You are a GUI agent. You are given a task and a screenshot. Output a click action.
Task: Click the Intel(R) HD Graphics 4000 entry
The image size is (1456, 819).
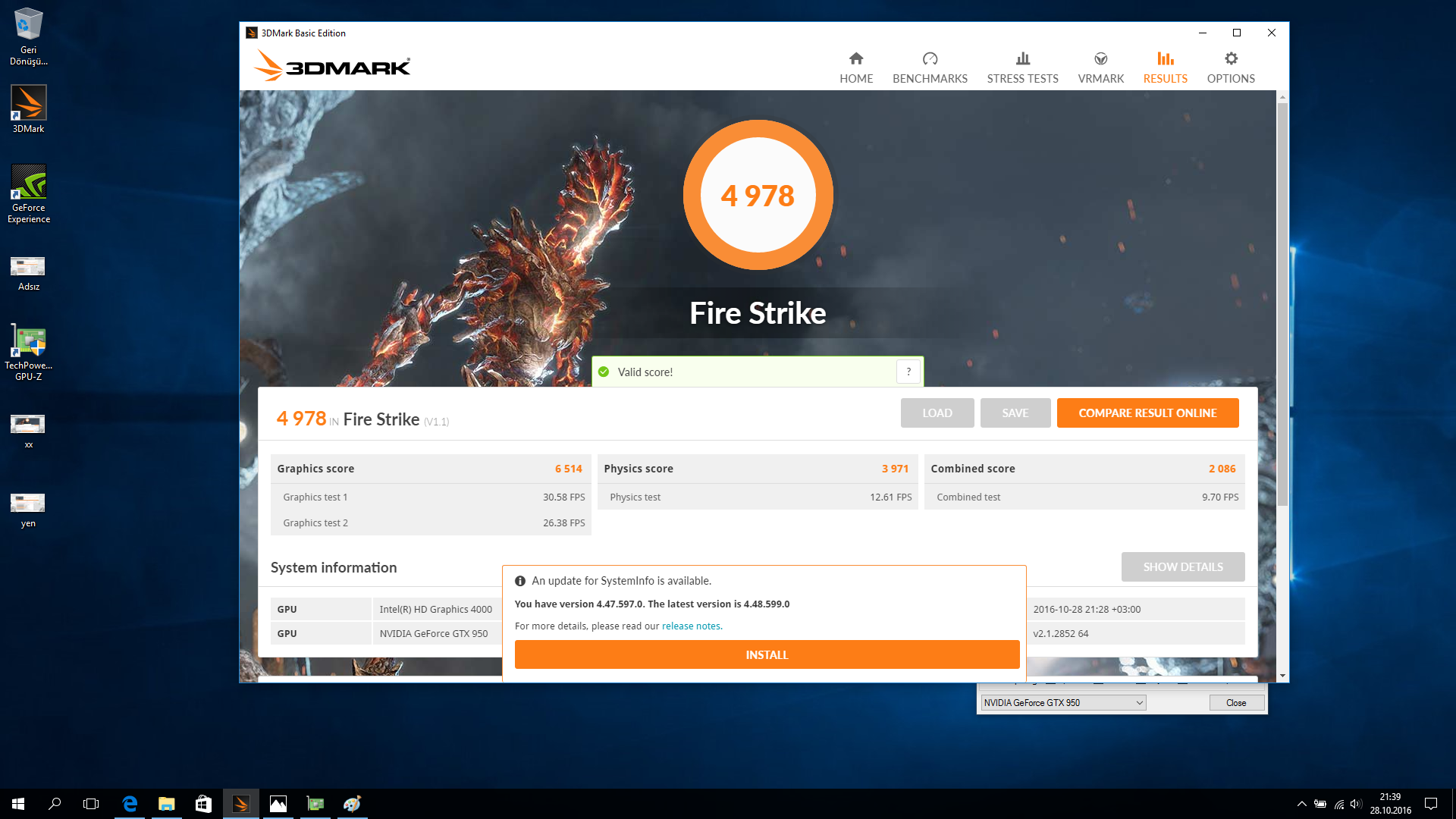(x=435, y=609)
